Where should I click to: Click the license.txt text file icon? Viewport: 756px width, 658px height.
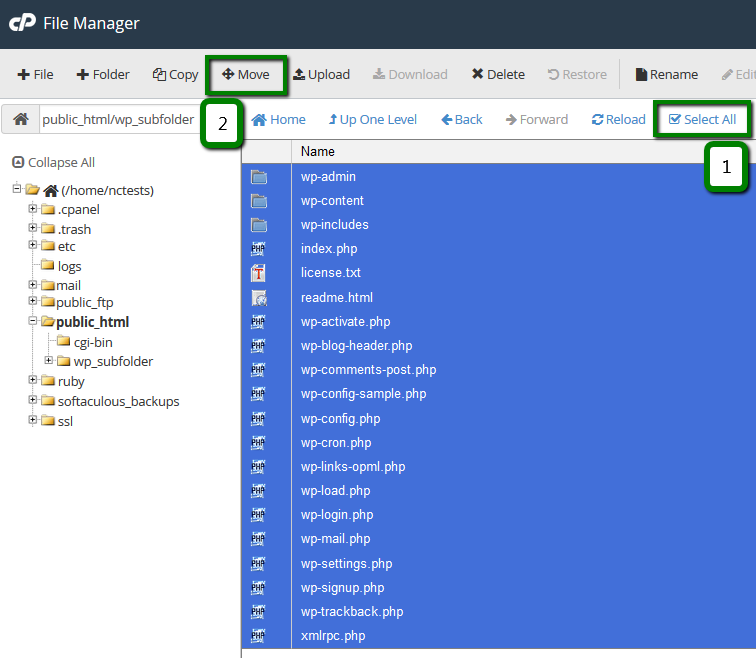pos(259,273)
